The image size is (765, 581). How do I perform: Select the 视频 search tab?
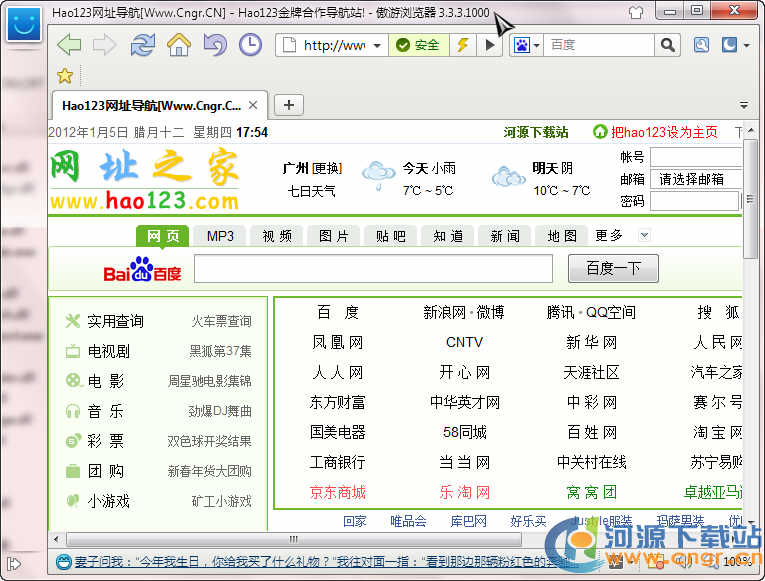click(x=277, y=236)
